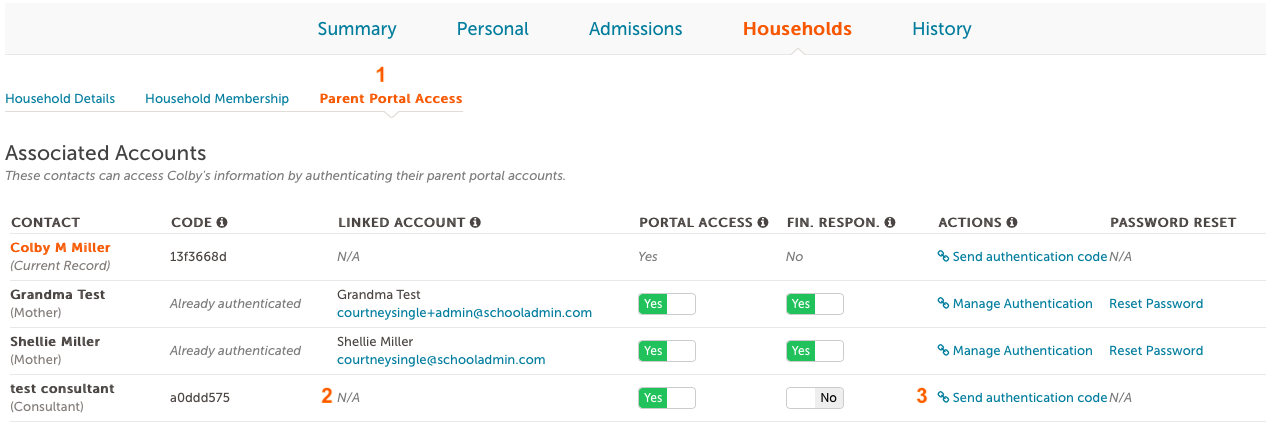
Task: Open the Admissions tab
Action: click(x=636, y=29)
